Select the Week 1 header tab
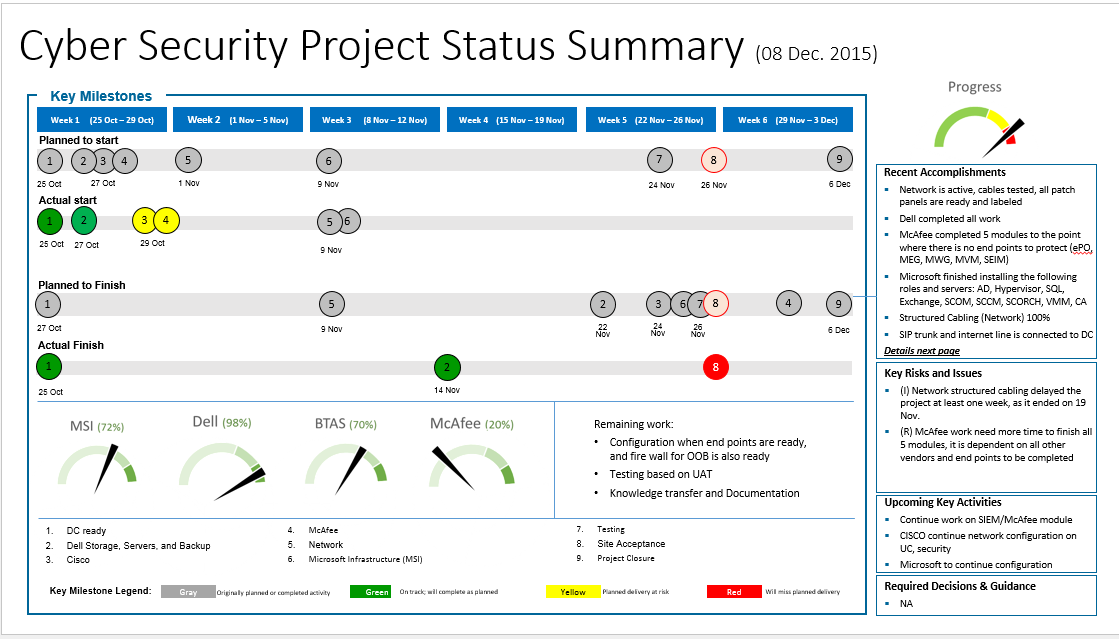Viewport: 1119px width, 639px height. tap(95, 120)
